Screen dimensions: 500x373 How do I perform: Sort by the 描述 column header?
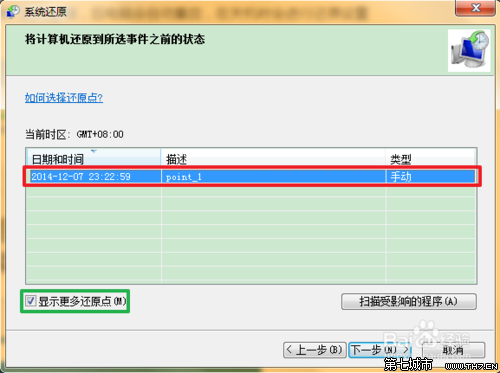click(273, 159)
